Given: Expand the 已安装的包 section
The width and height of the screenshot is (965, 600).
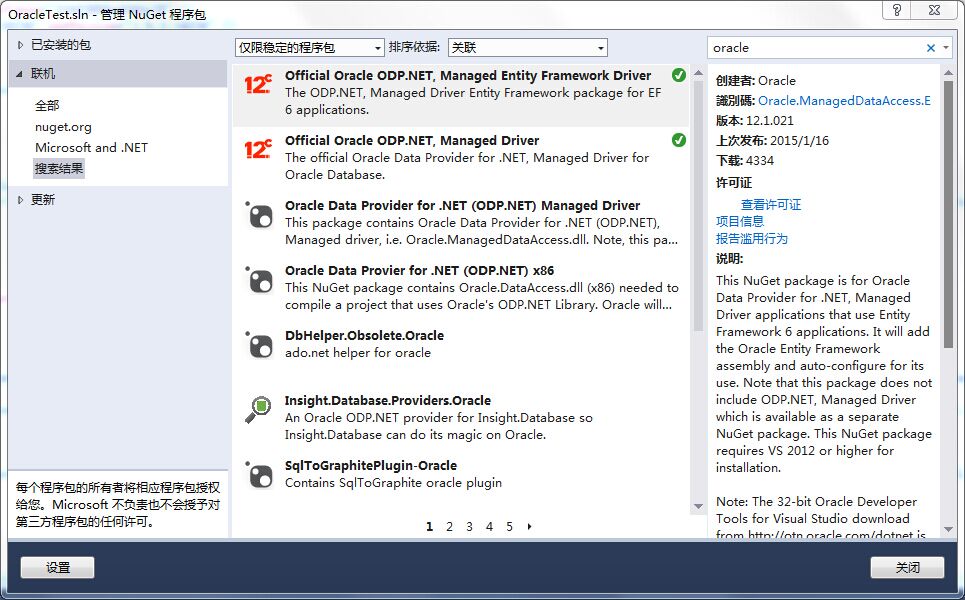Looking at the screenshot, I should (20, 45).
